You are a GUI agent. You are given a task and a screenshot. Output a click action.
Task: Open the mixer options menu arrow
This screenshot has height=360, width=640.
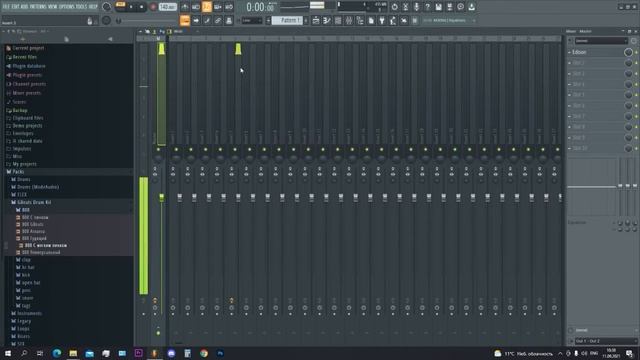pos(140,31)
